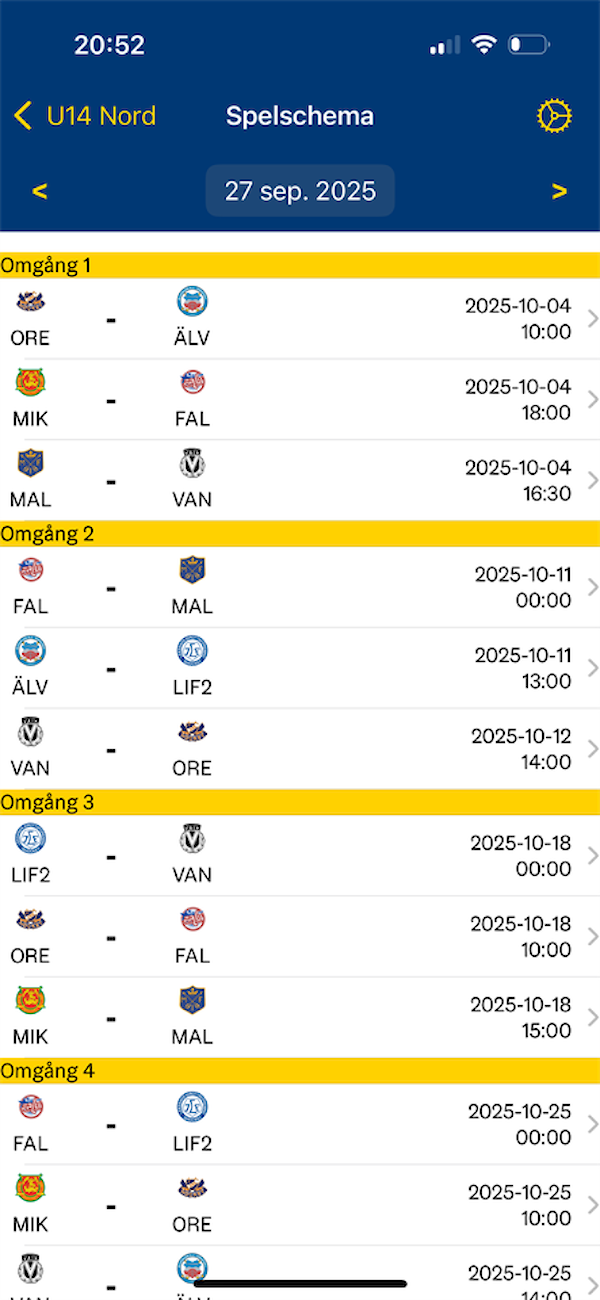Viewport: 600px width, 1300px height.
Task: Advance to next date with right arrow
Action: (559, 191)
